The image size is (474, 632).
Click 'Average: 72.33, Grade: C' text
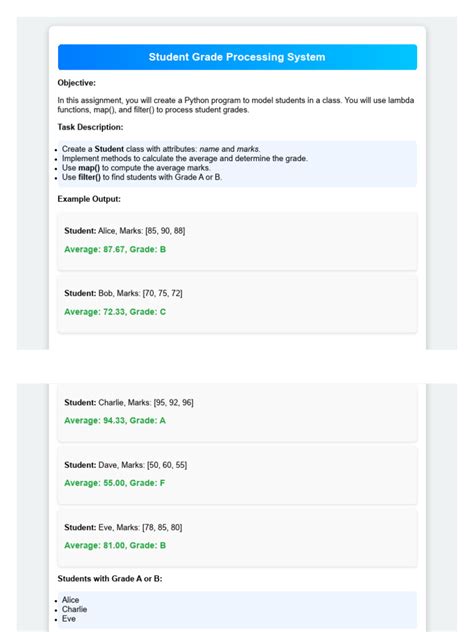tap(115, 312)
